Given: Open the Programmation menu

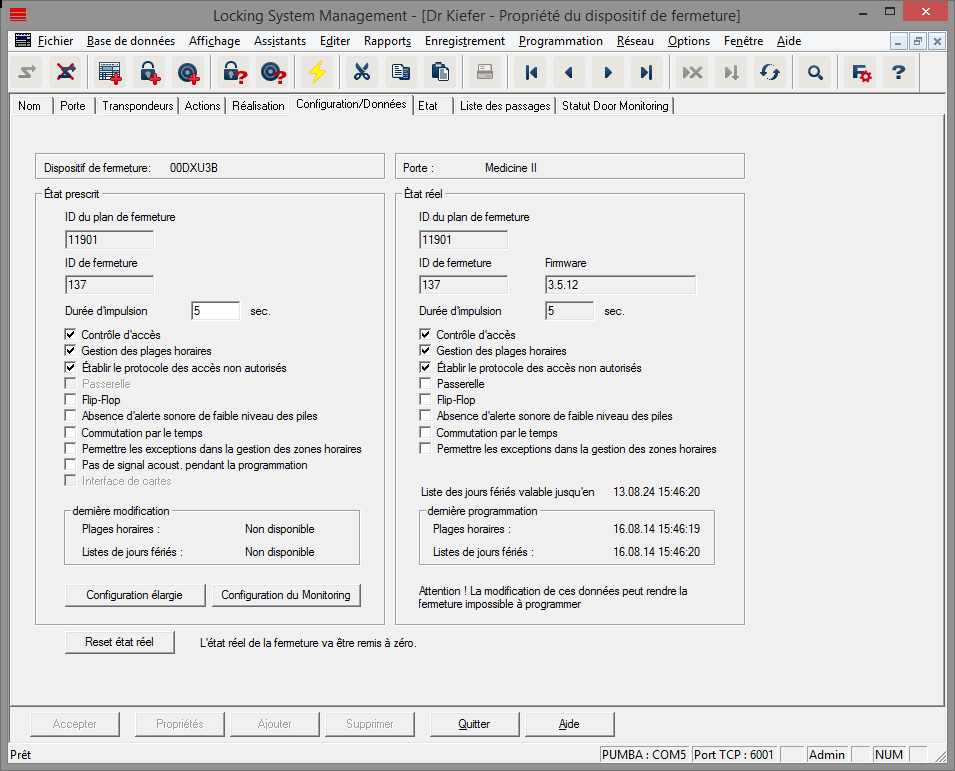Looking at the screenshot, I should pos(560,41).
